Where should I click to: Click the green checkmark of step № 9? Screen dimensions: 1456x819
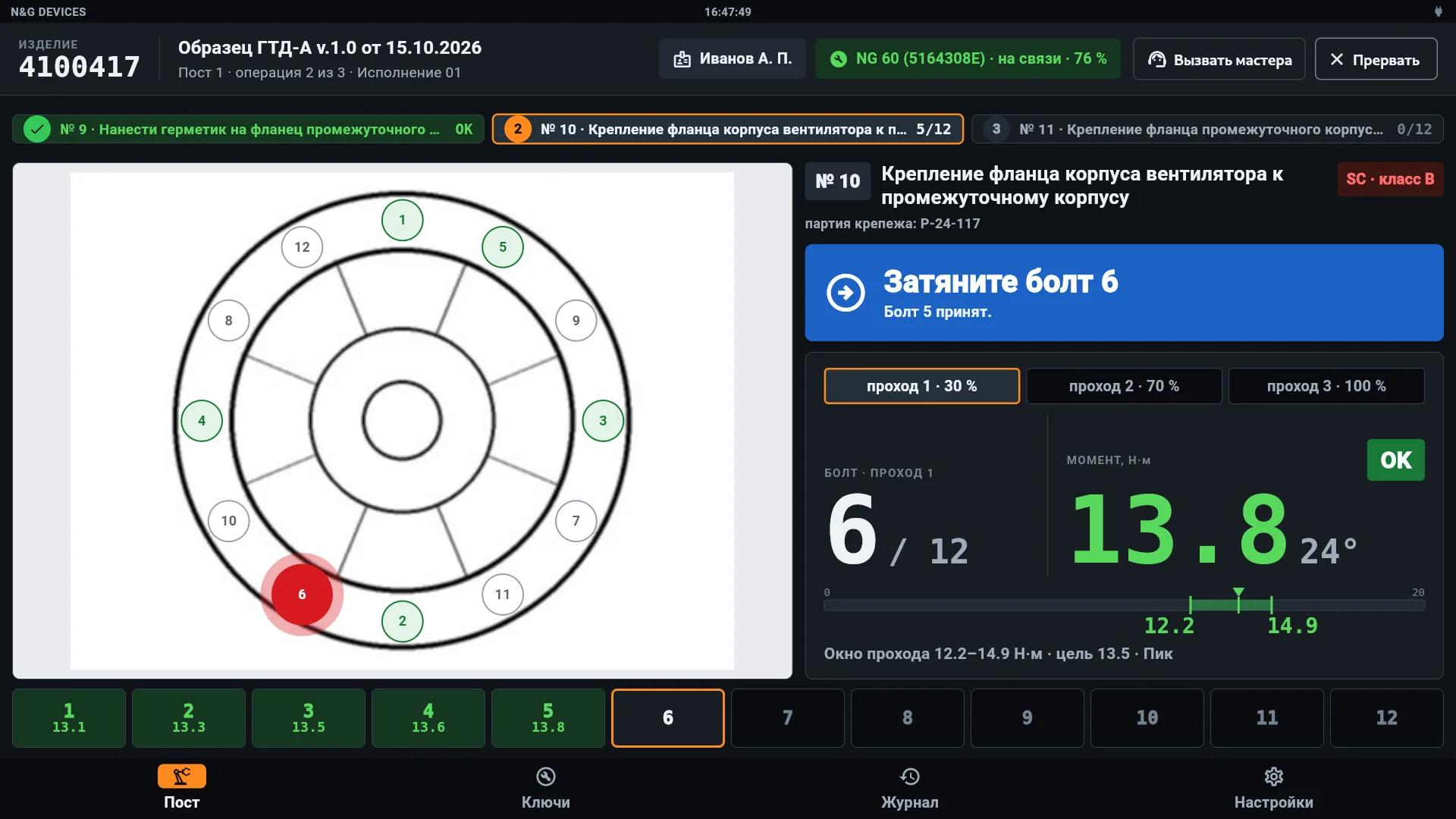(x=36, y=129)
